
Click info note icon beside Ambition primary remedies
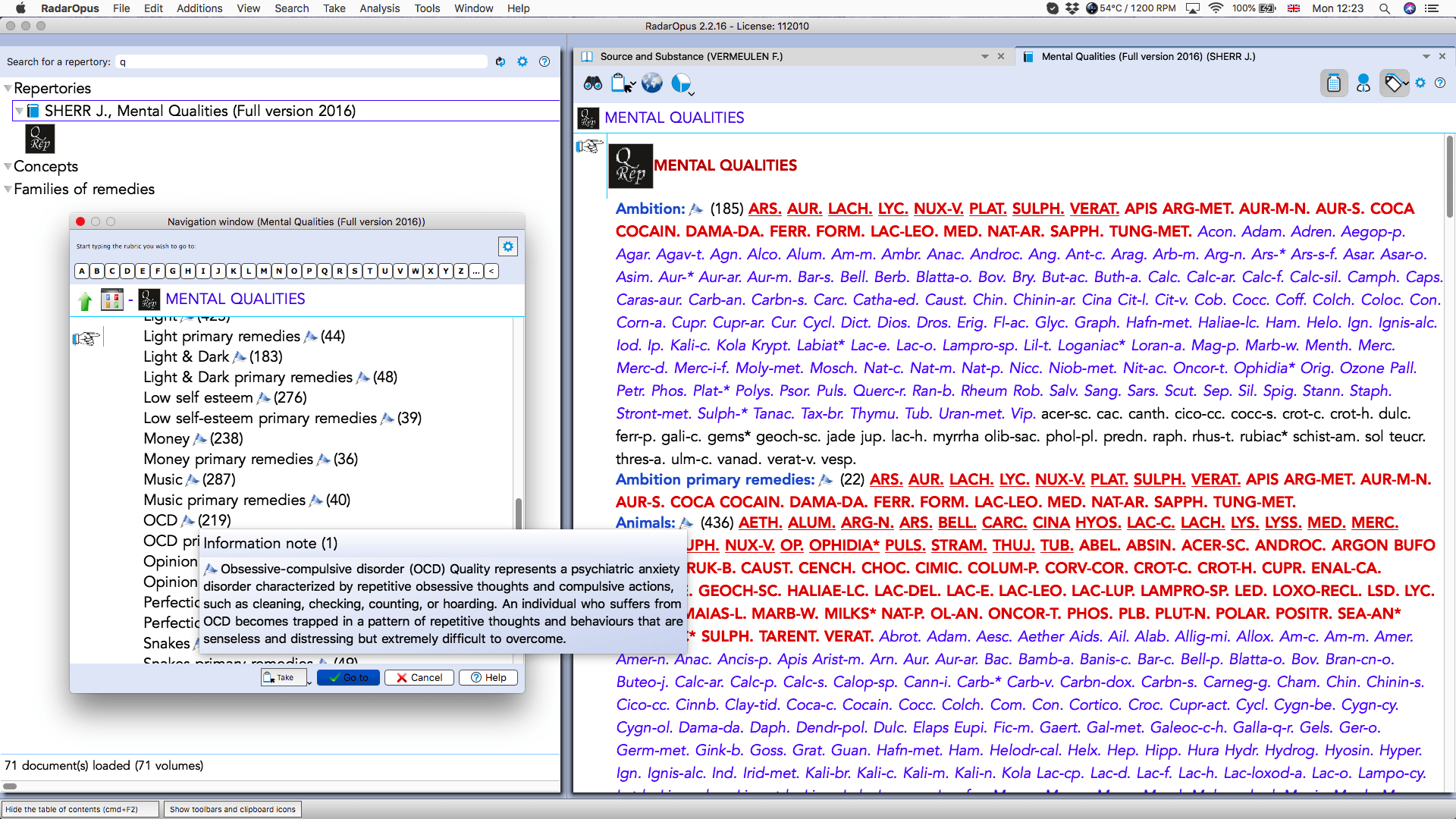[x=826, y=480]
